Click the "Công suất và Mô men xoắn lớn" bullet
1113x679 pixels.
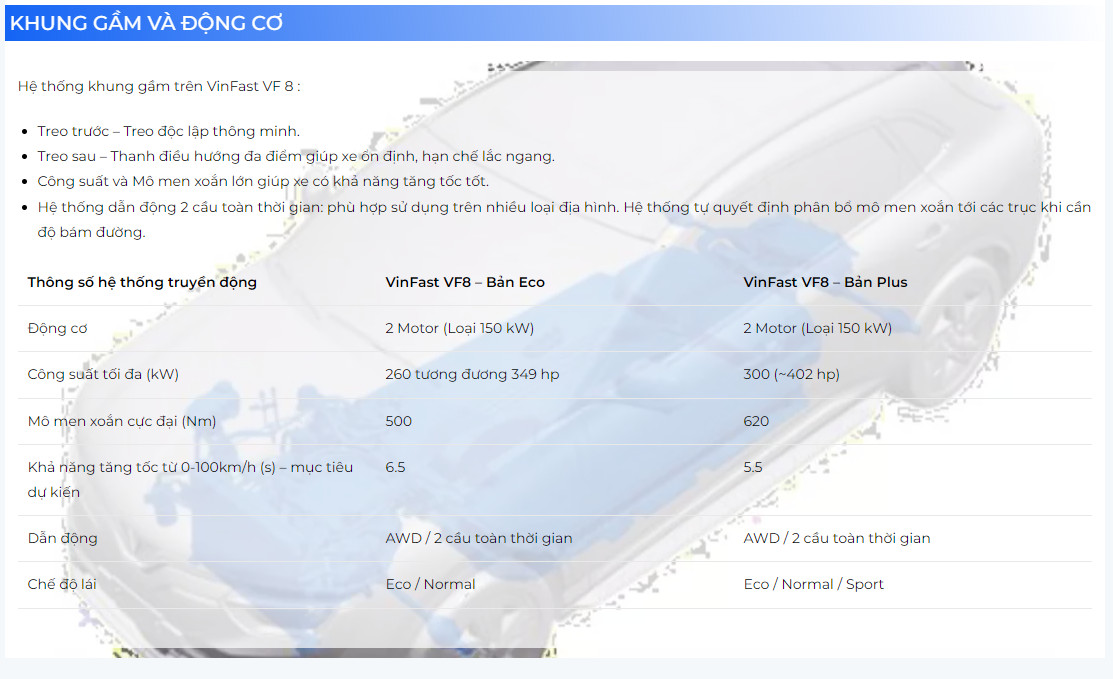click(262, 181)
